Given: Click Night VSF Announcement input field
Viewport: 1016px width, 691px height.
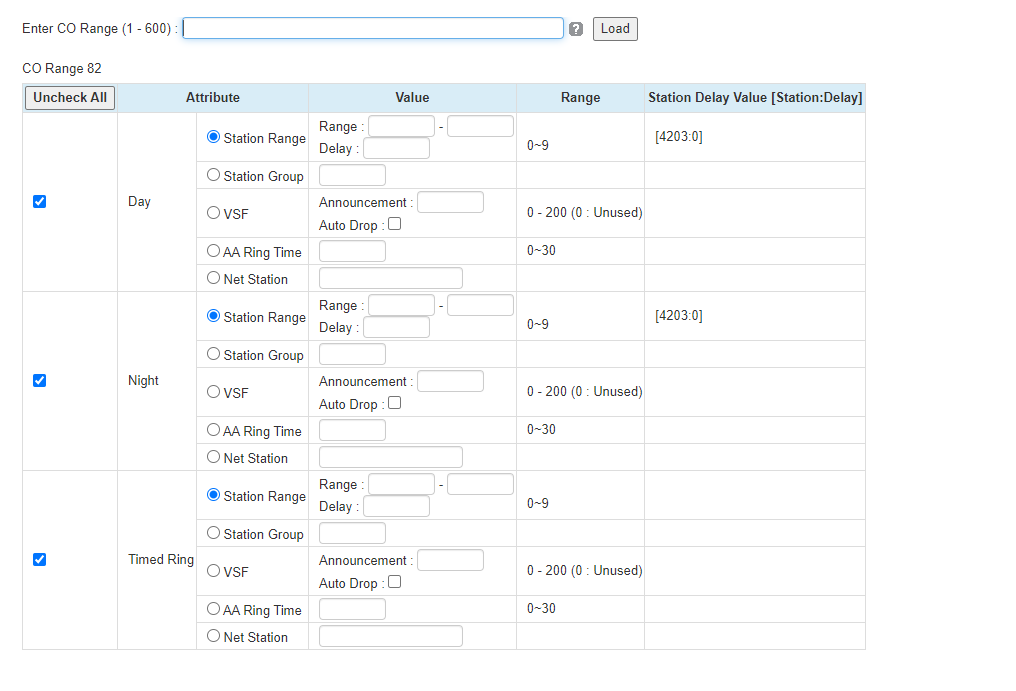Looking at the screenshot, I should [450, 382].
